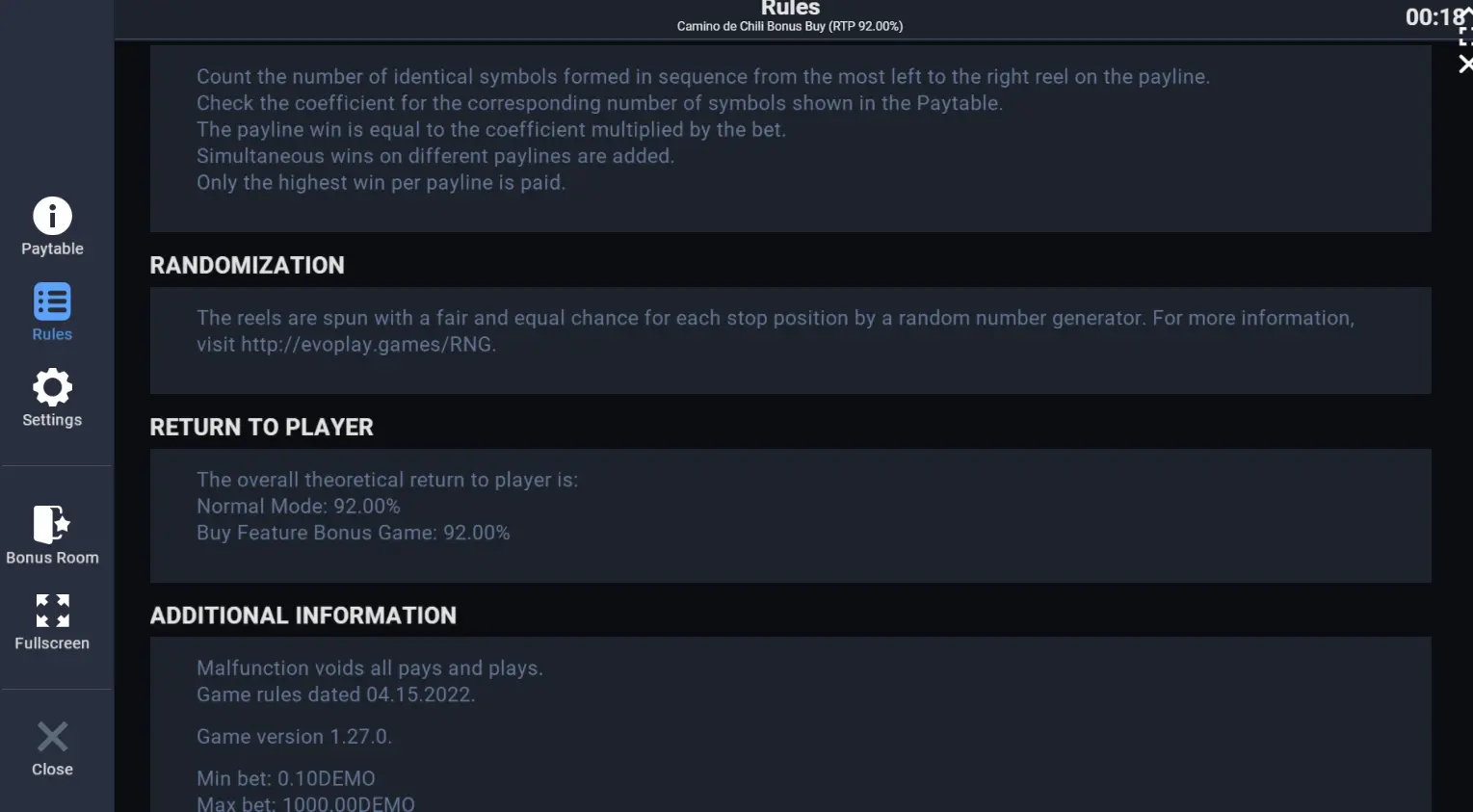Viewport: 1473px width, 812px height.
Task: Click the top-right expand frame icon
Action: 1465,37
